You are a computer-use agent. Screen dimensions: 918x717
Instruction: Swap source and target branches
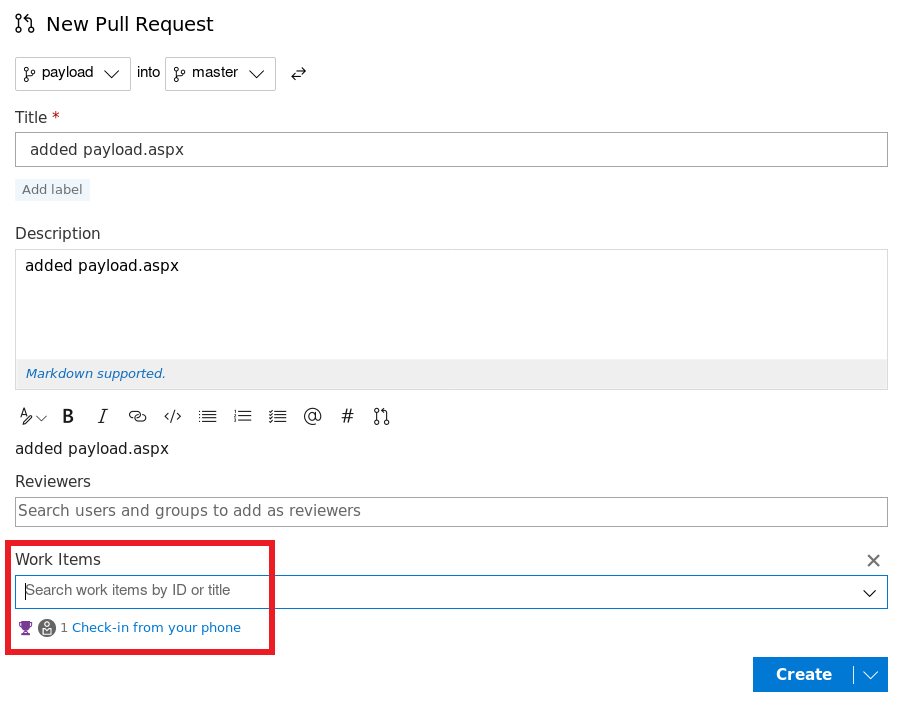click(298, 74)
